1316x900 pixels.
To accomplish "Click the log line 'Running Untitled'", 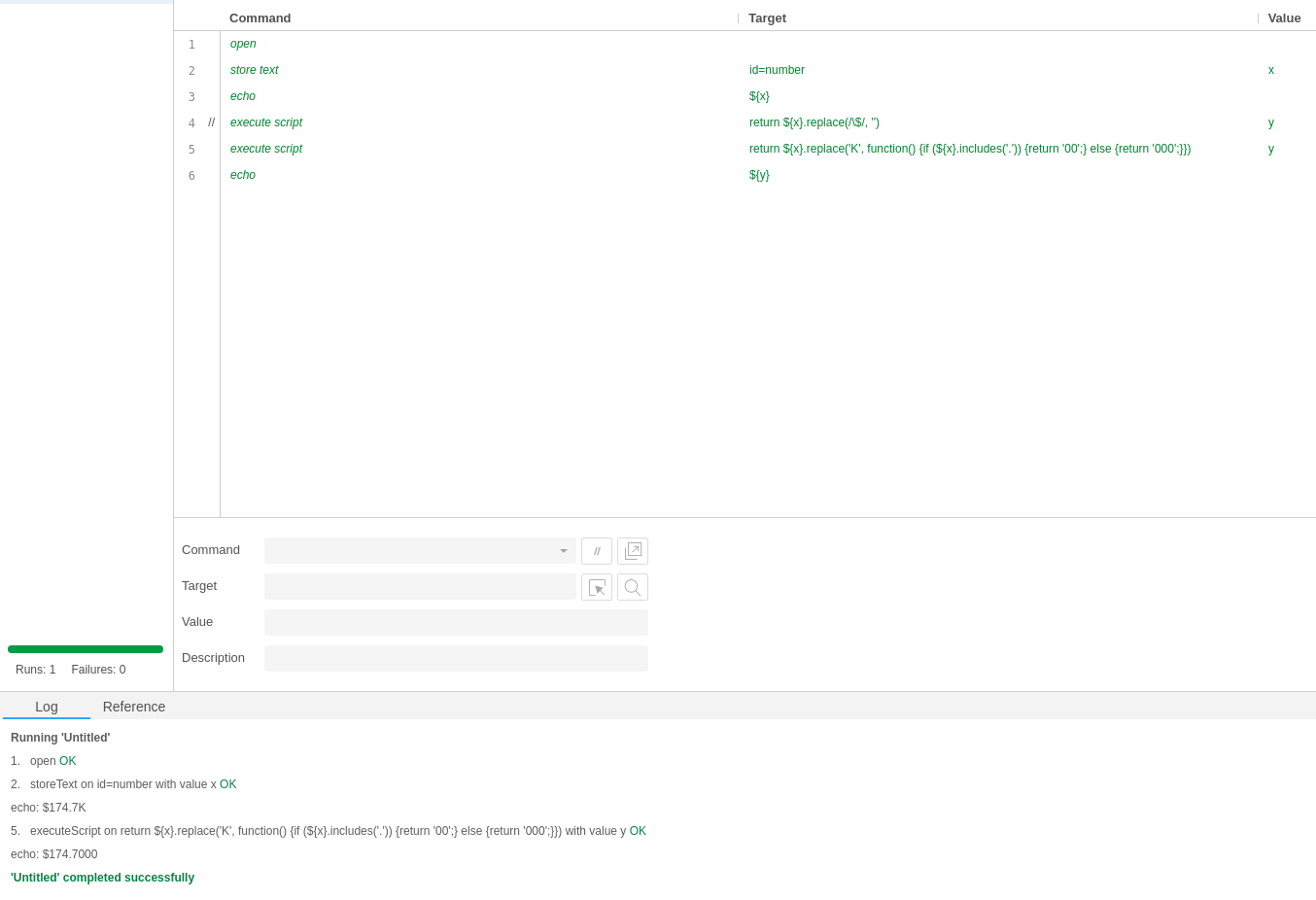I will click(x=60, y=738).
